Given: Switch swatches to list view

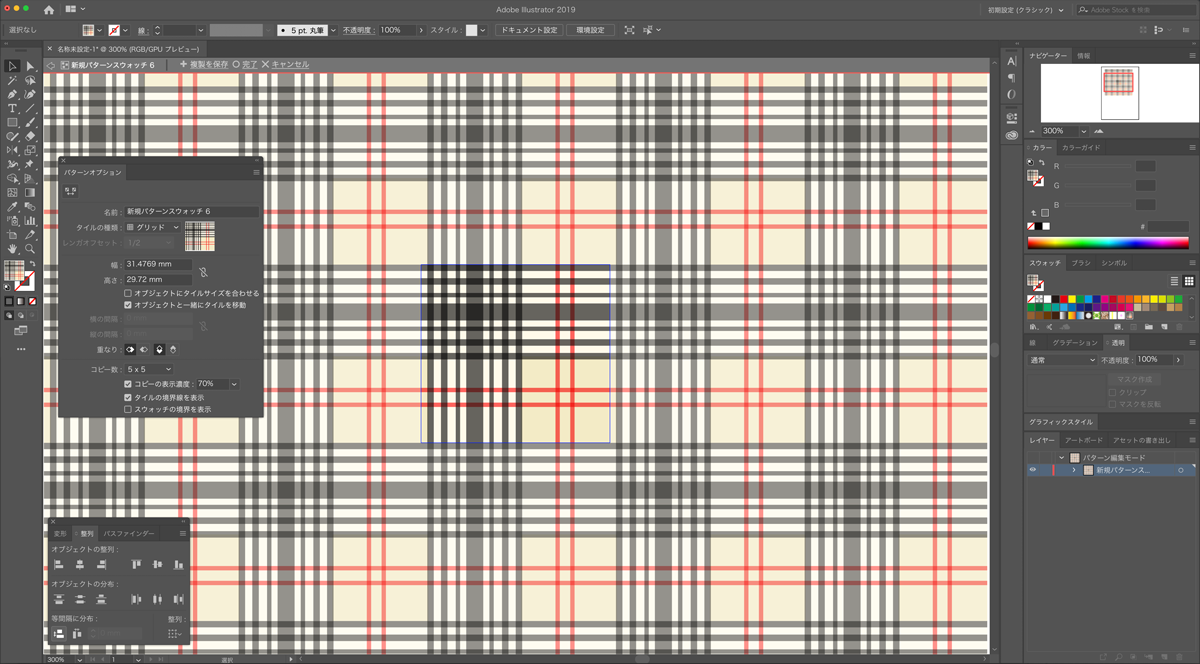Looking at the screenshot, I should click(1175, 281).
